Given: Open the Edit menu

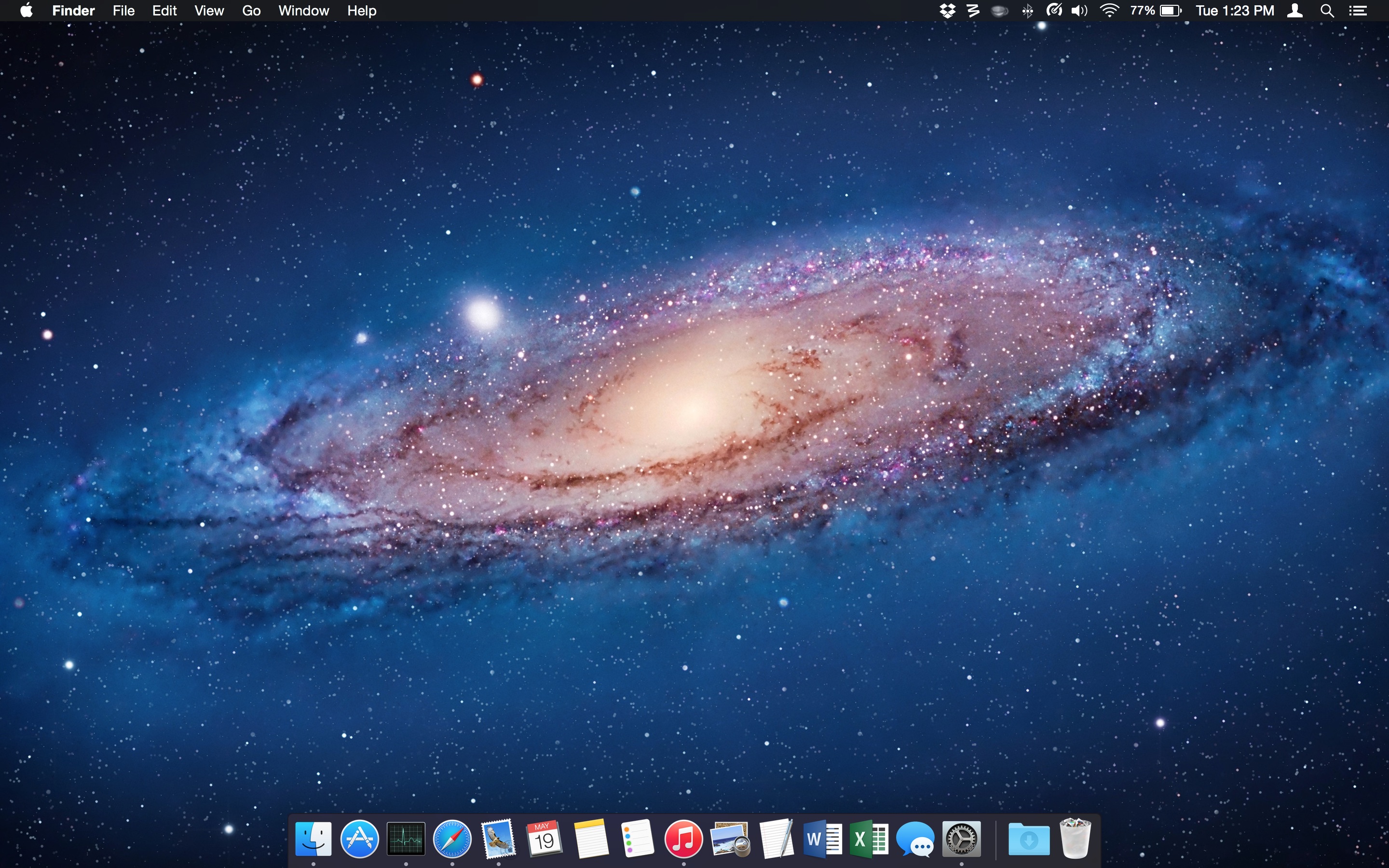Looking at the screenshot, I should pyautogui.click(x=164, y=10).
